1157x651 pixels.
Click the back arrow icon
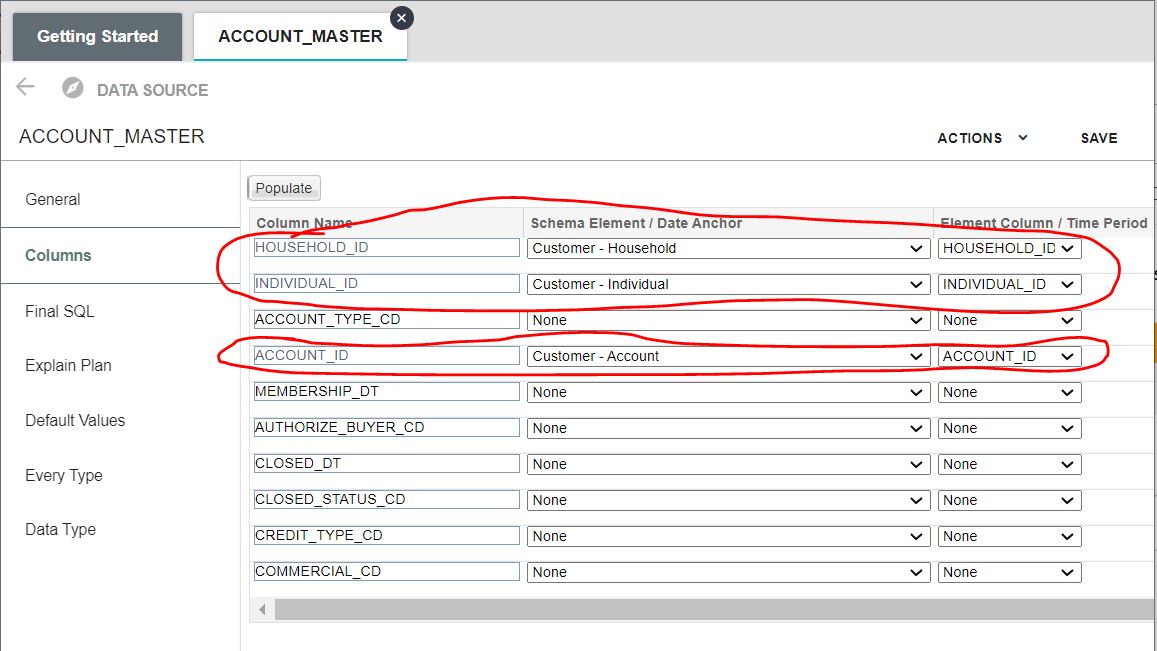(25, 87)
